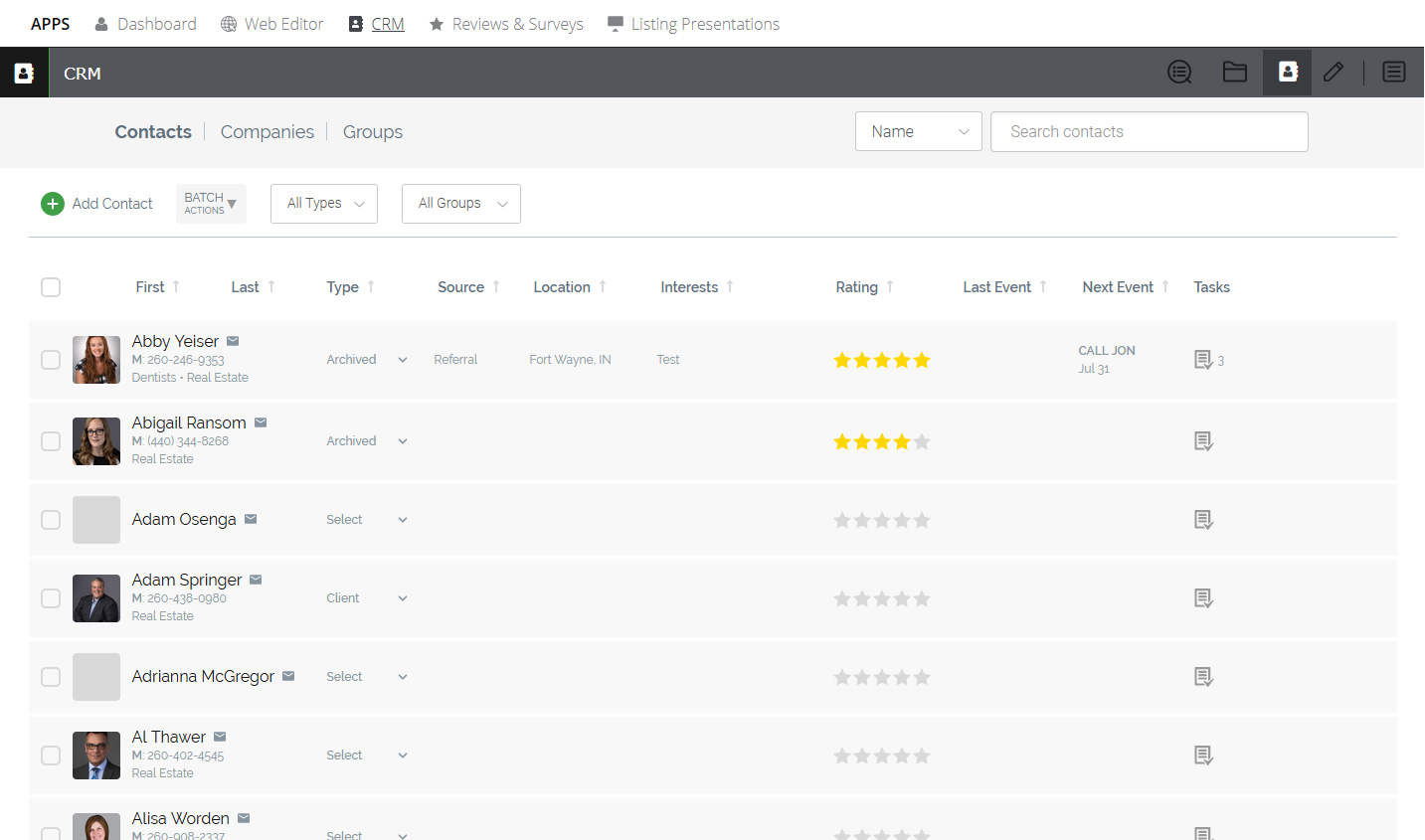The image size is (1425, 840).
Task: Open the folder icon in CRM header
Action: [1235, 72]
